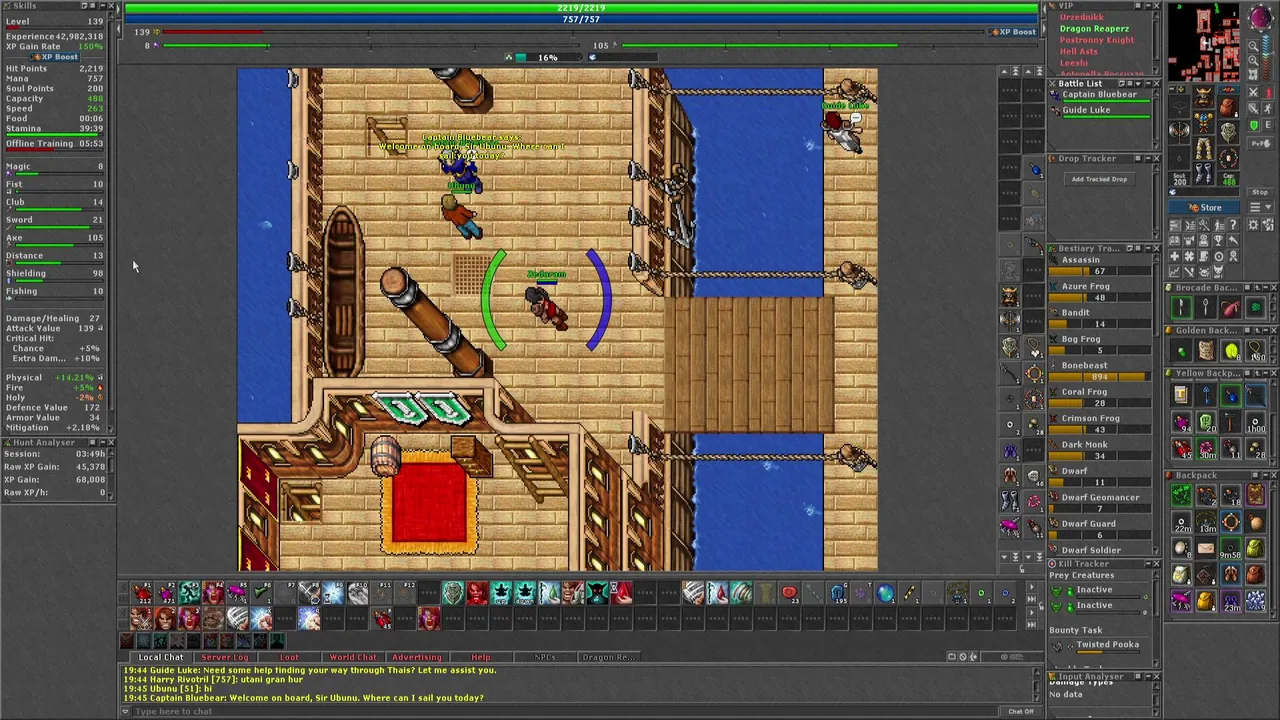Select green item in Brocade Backpack
The width and height of the screenshot is (1280, 720).
(1255, 307)
